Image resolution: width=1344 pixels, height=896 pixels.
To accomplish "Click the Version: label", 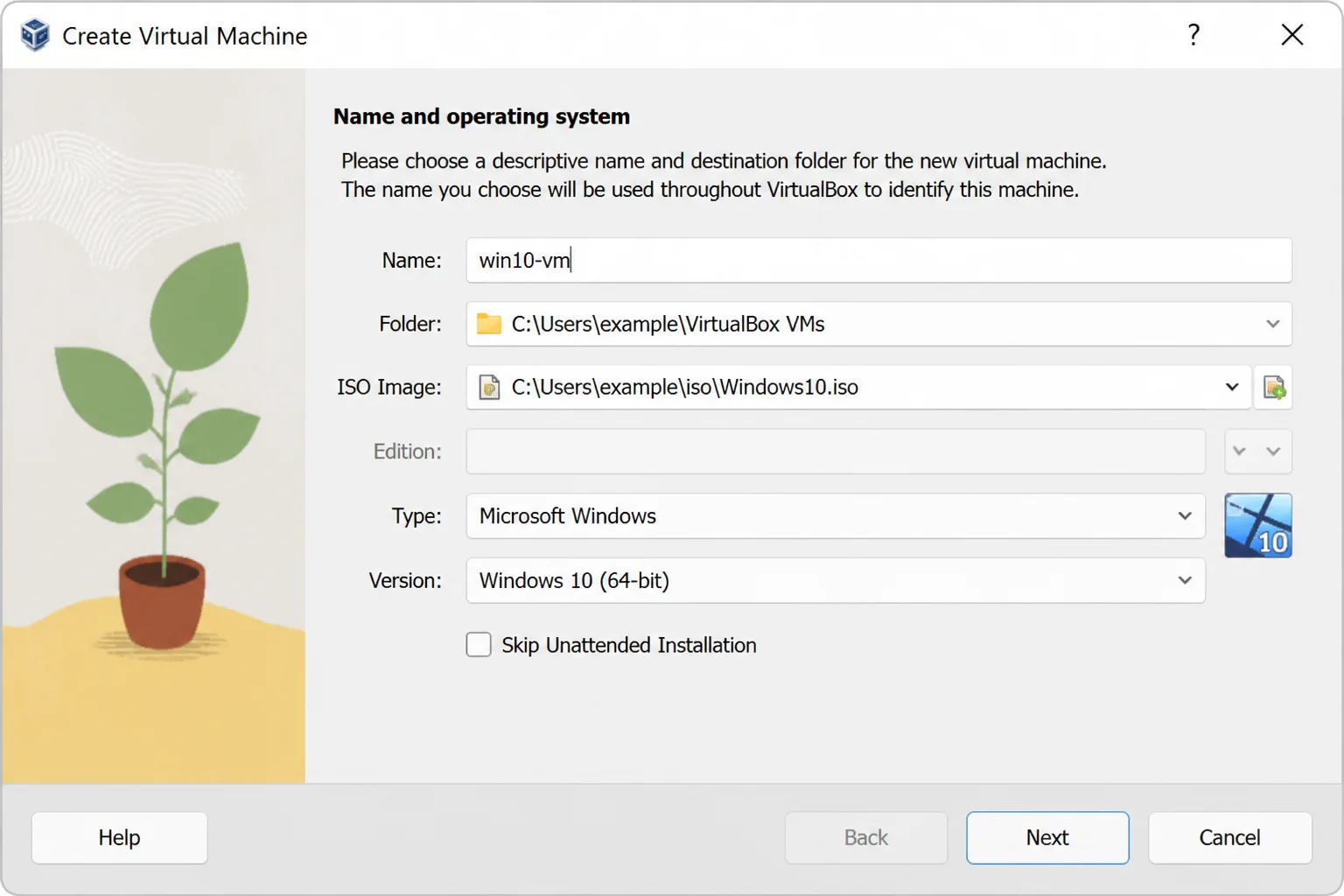I will click(404, 580).
